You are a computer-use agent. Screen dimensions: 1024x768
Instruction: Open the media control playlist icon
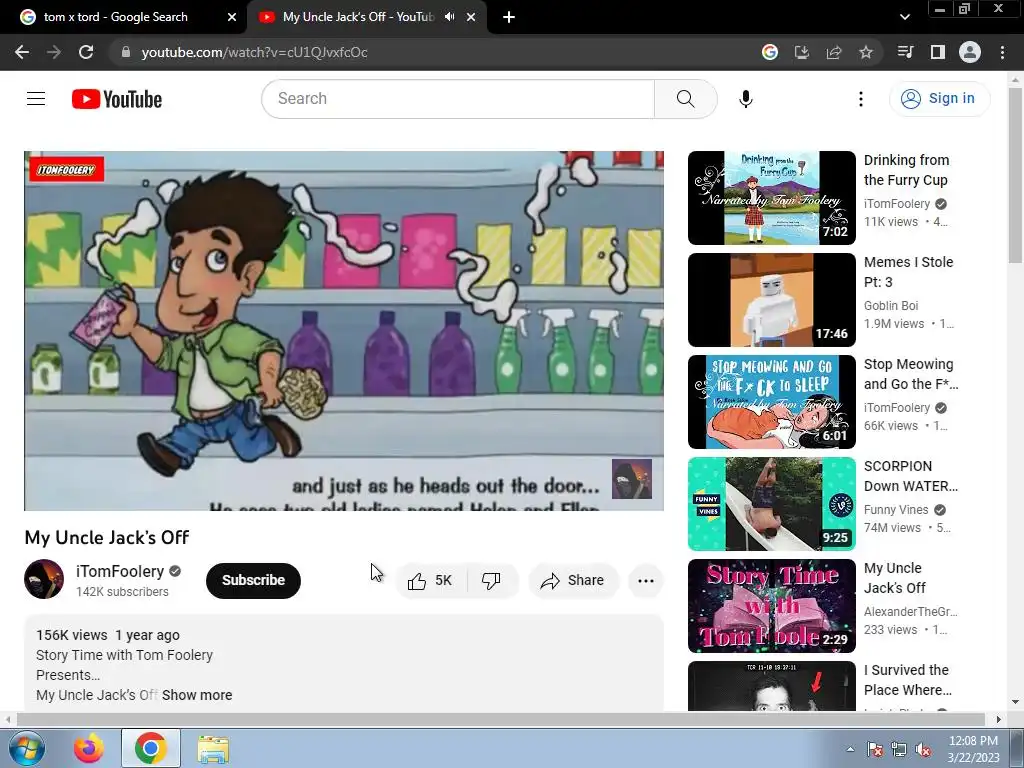coord(905,52)
